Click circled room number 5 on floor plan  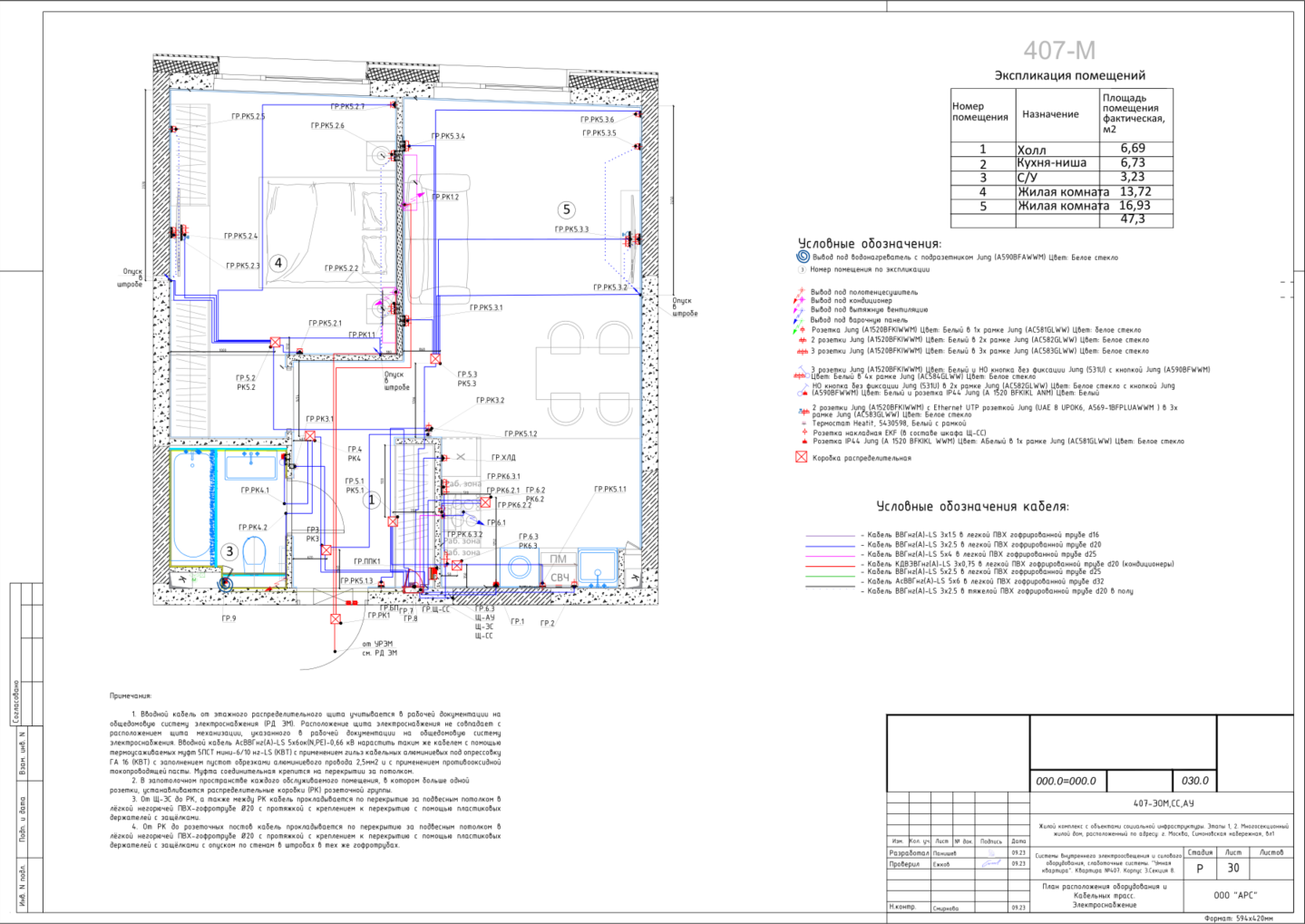(567, 209)
